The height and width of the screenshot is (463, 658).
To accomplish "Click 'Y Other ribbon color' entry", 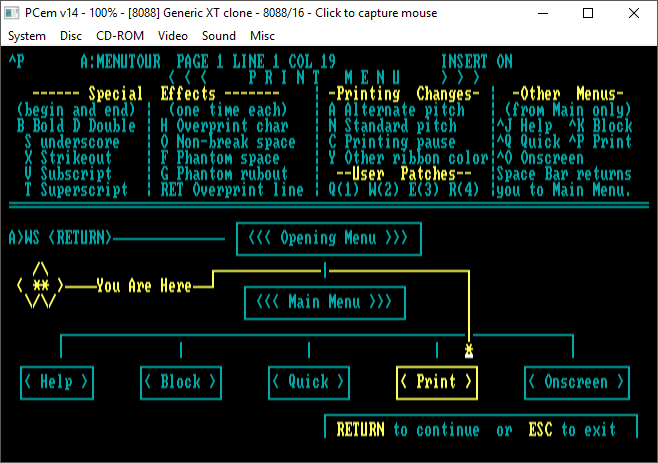I will [409, 158].
